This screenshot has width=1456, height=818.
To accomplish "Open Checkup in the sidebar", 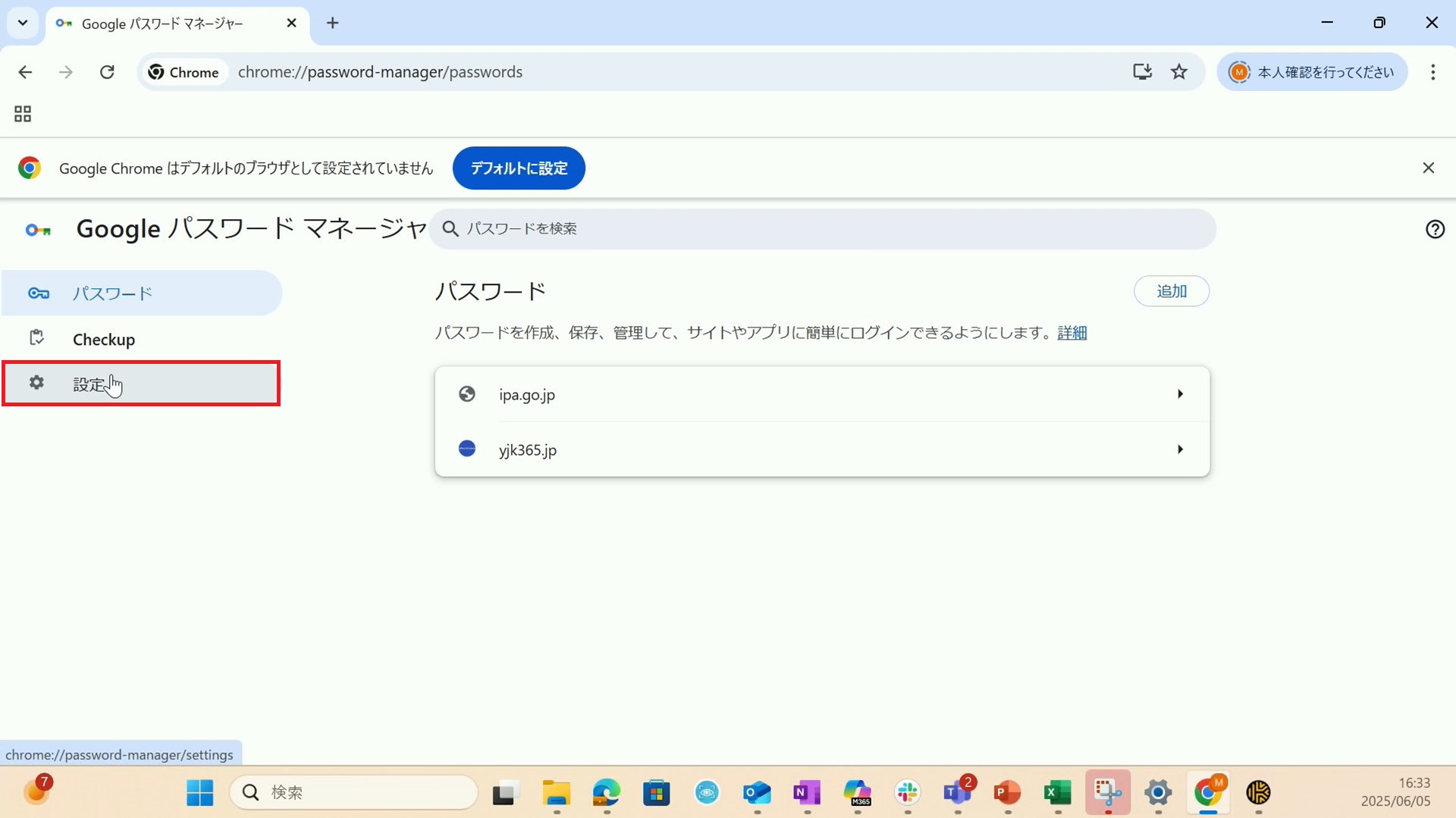I will click(x=104, y=340).
